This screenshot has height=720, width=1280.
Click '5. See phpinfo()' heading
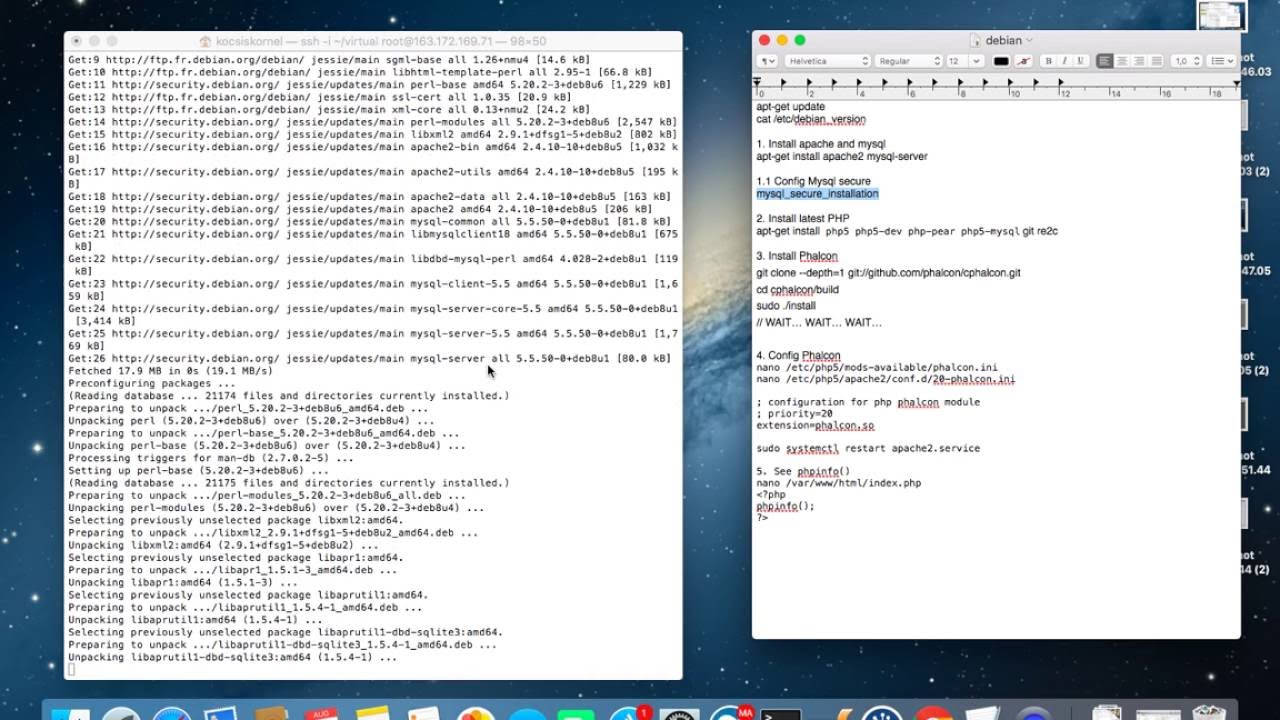click(x=803, y=471)
